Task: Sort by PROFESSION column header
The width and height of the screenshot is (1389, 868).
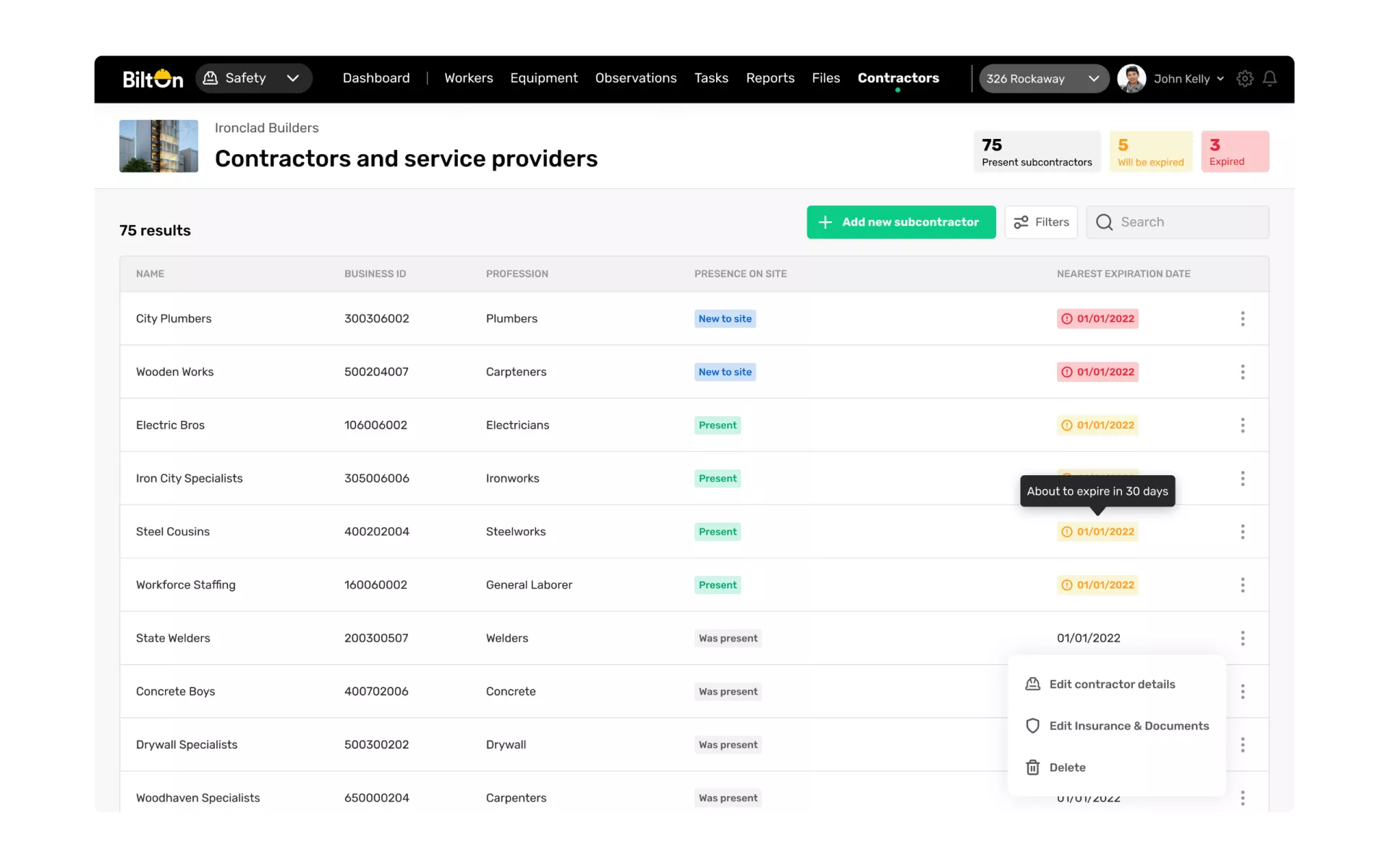Action: pyautogui.click(x=517, y=274)
